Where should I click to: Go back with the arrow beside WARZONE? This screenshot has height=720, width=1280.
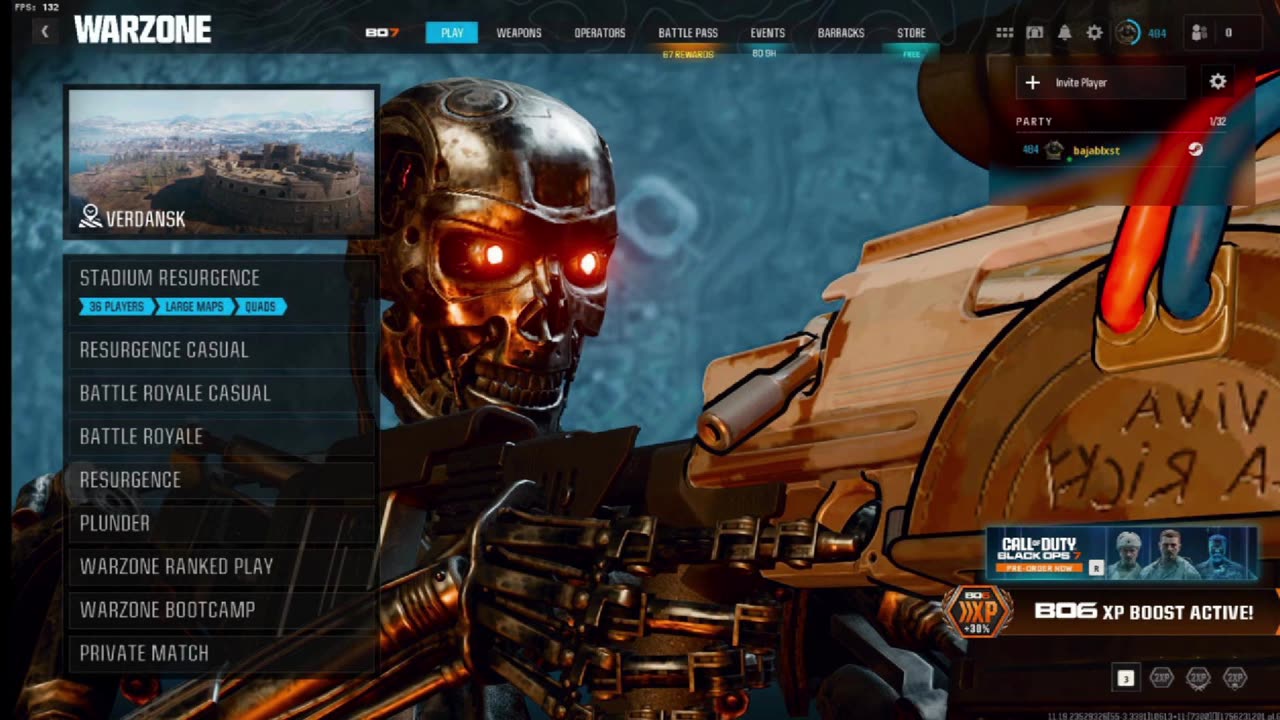(x=44, y=32)
